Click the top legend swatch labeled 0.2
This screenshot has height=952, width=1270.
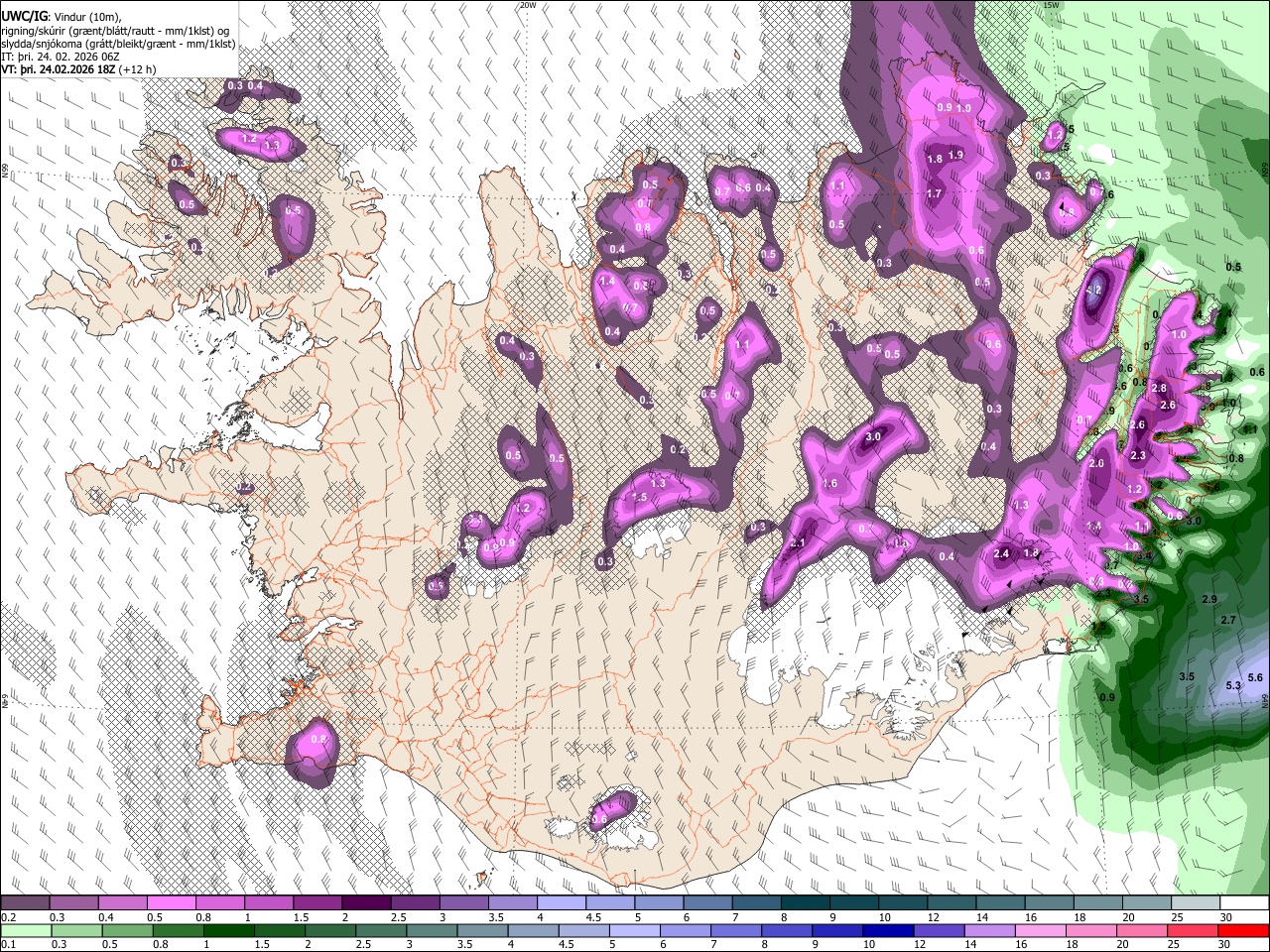point(25,903)
